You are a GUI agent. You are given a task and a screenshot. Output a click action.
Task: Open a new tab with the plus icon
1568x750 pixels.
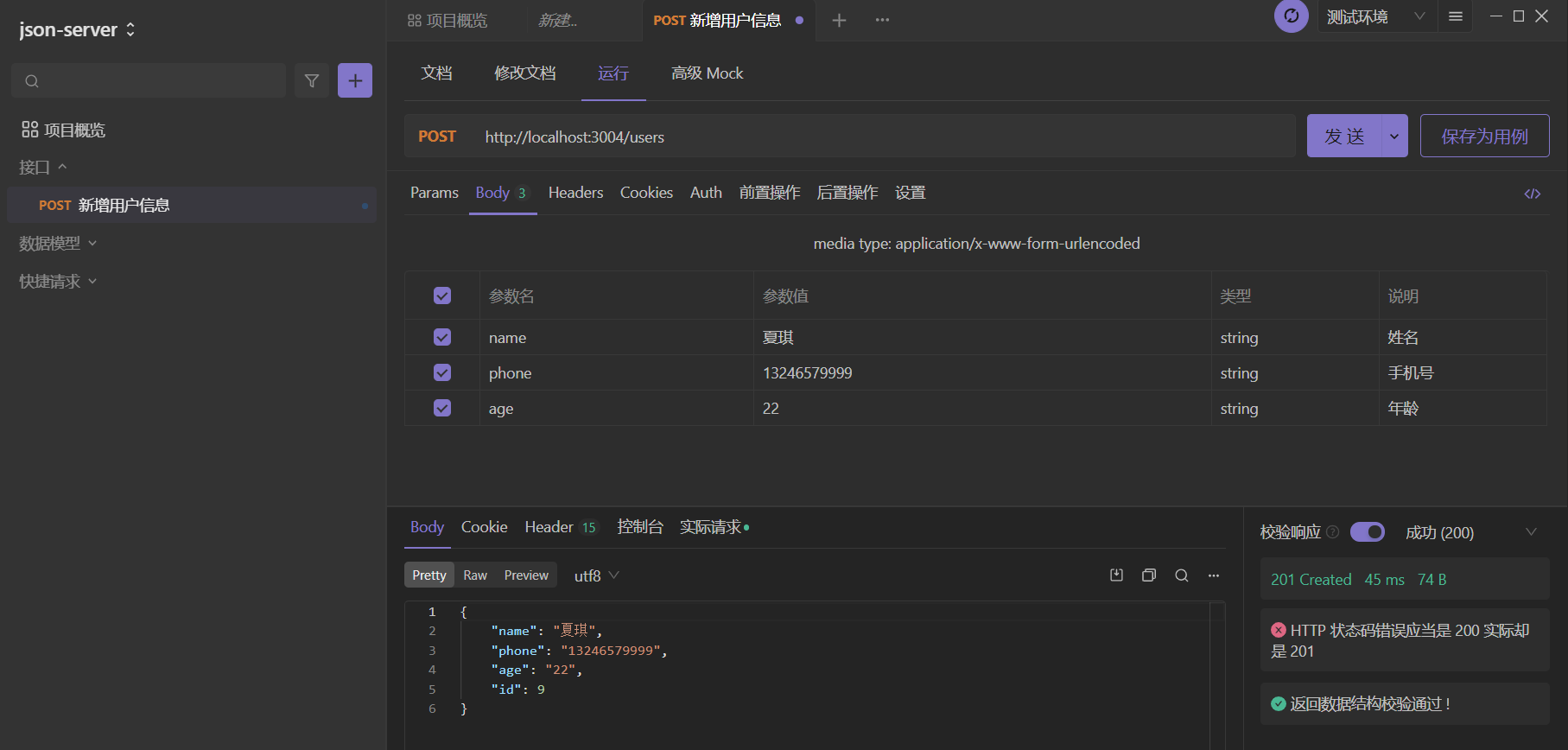pos(839,20)
